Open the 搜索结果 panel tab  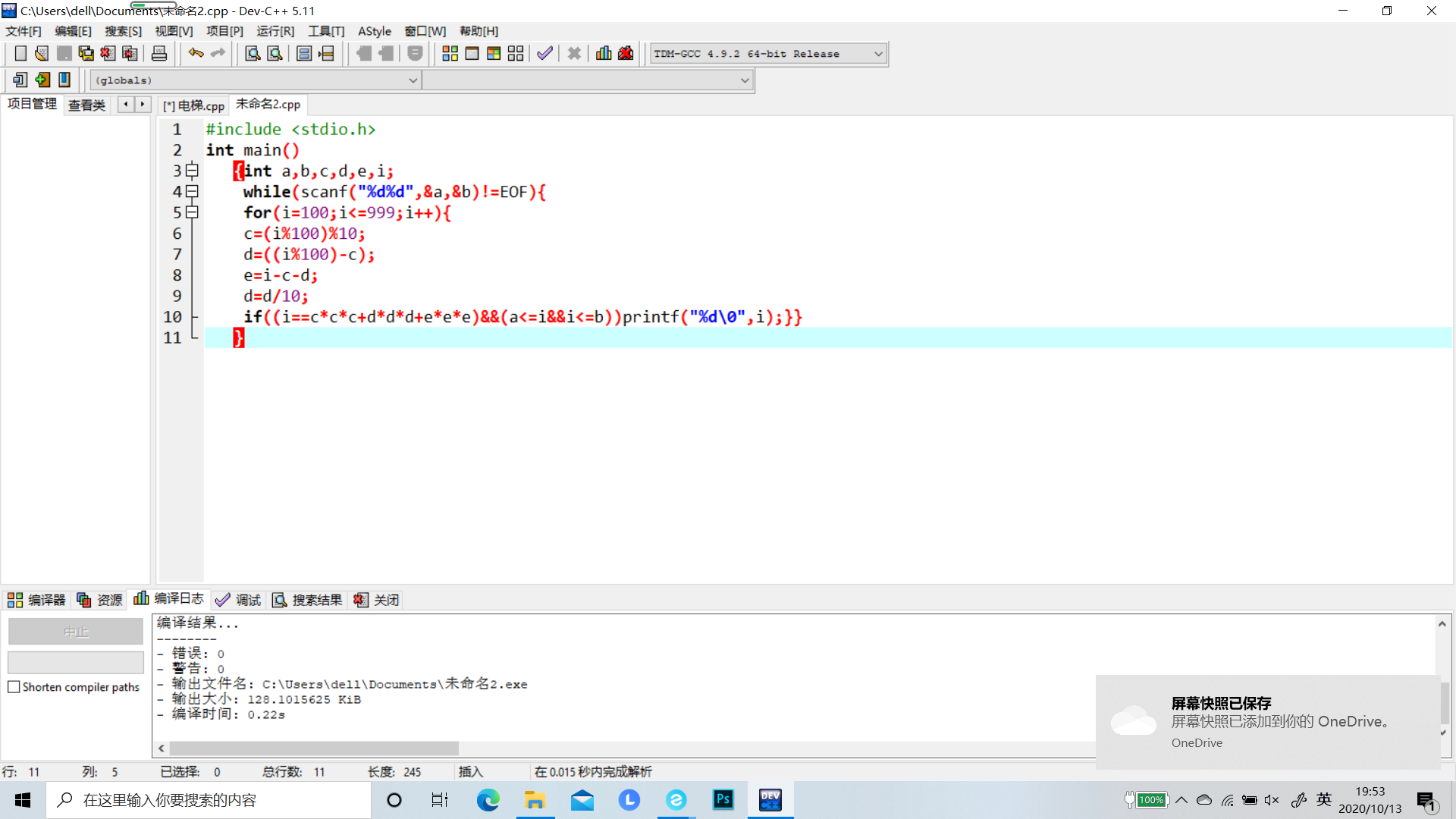coord(307,600)
